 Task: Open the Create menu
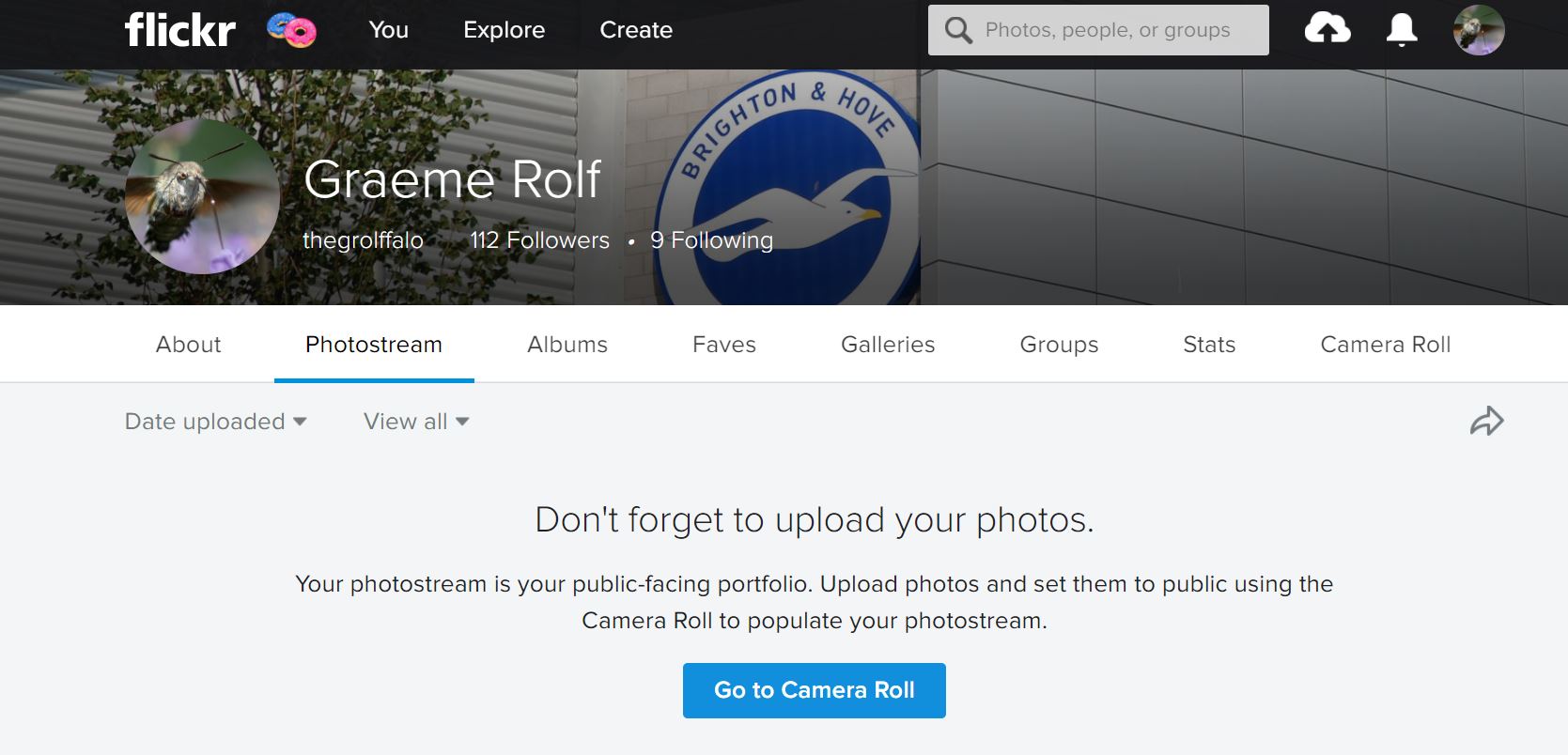coord(636,30)
